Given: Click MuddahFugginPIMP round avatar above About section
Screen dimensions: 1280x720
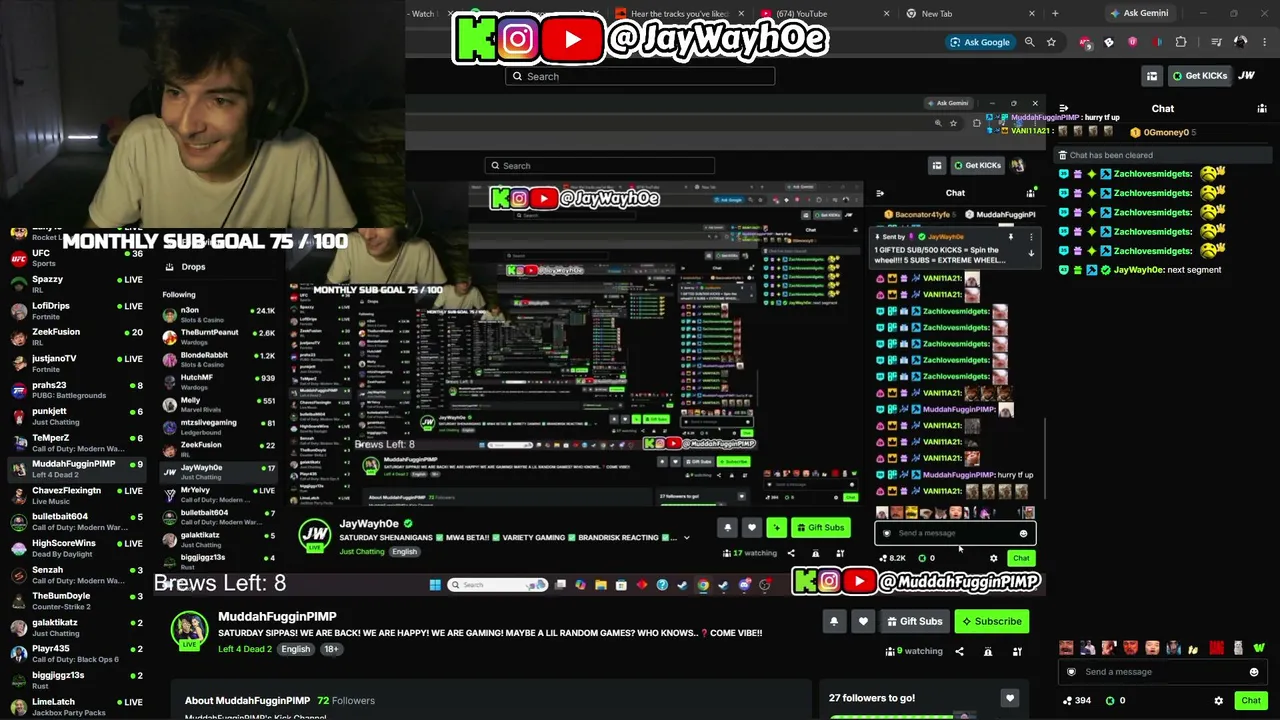Looking at the screenshot, I should tap(189, 629).
